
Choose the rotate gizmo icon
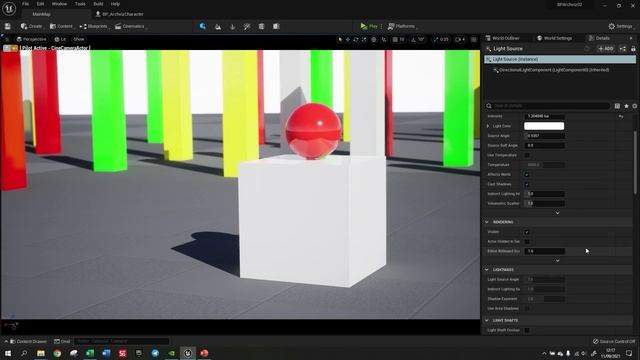356,39
